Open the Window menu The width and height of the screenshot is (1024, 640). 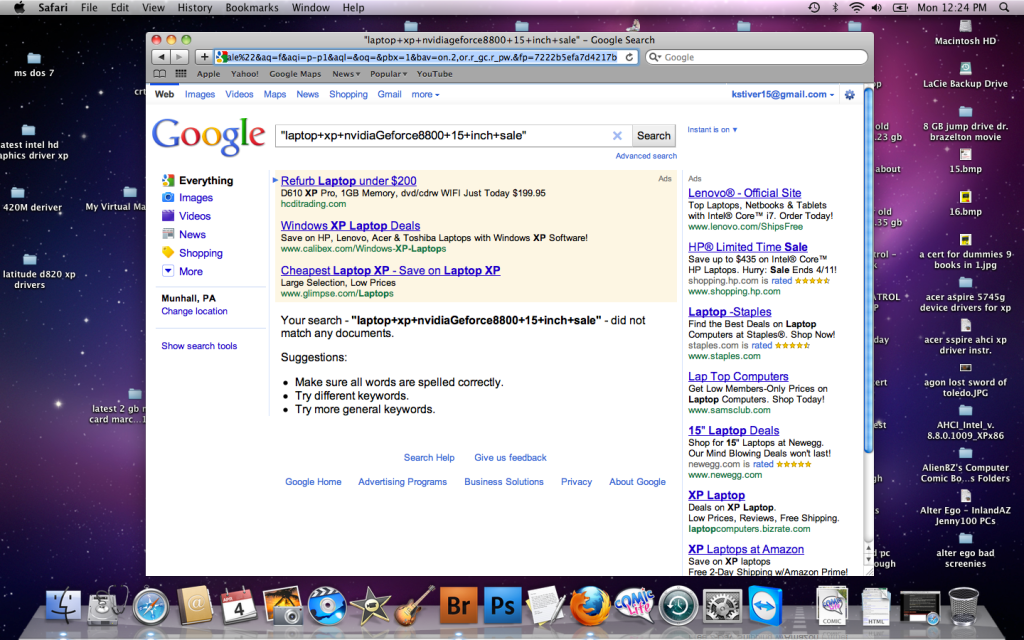coord(310,8)
